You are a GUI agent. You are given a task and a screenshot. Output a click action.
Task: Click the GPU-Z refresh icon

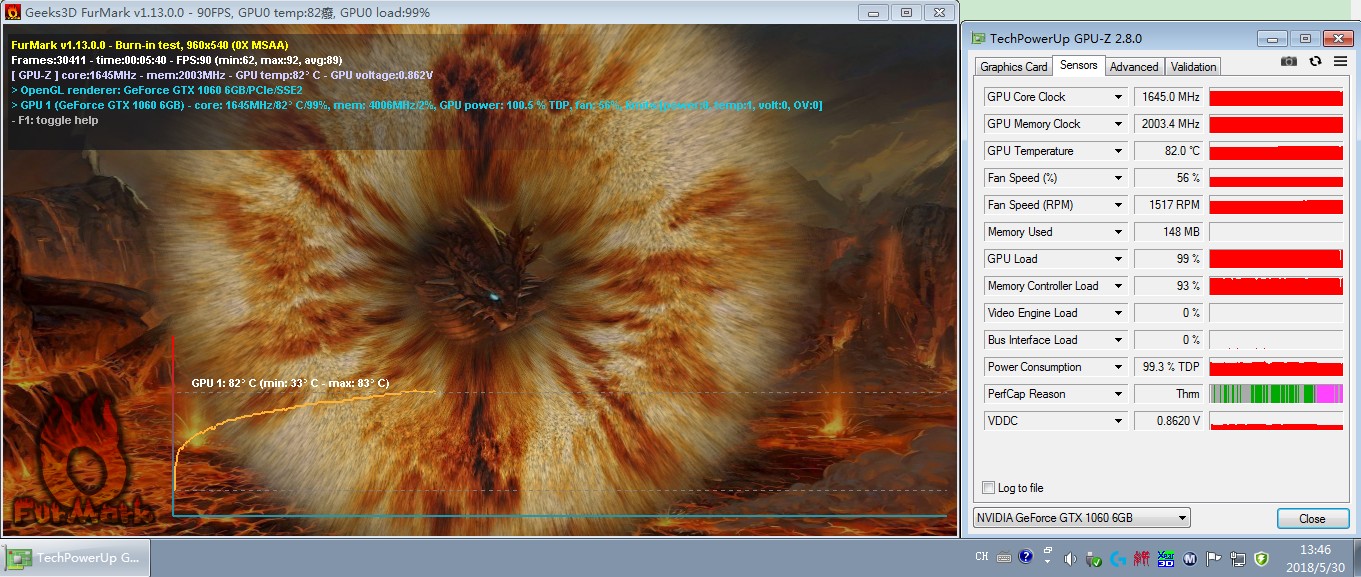(x=1314, y=61)
